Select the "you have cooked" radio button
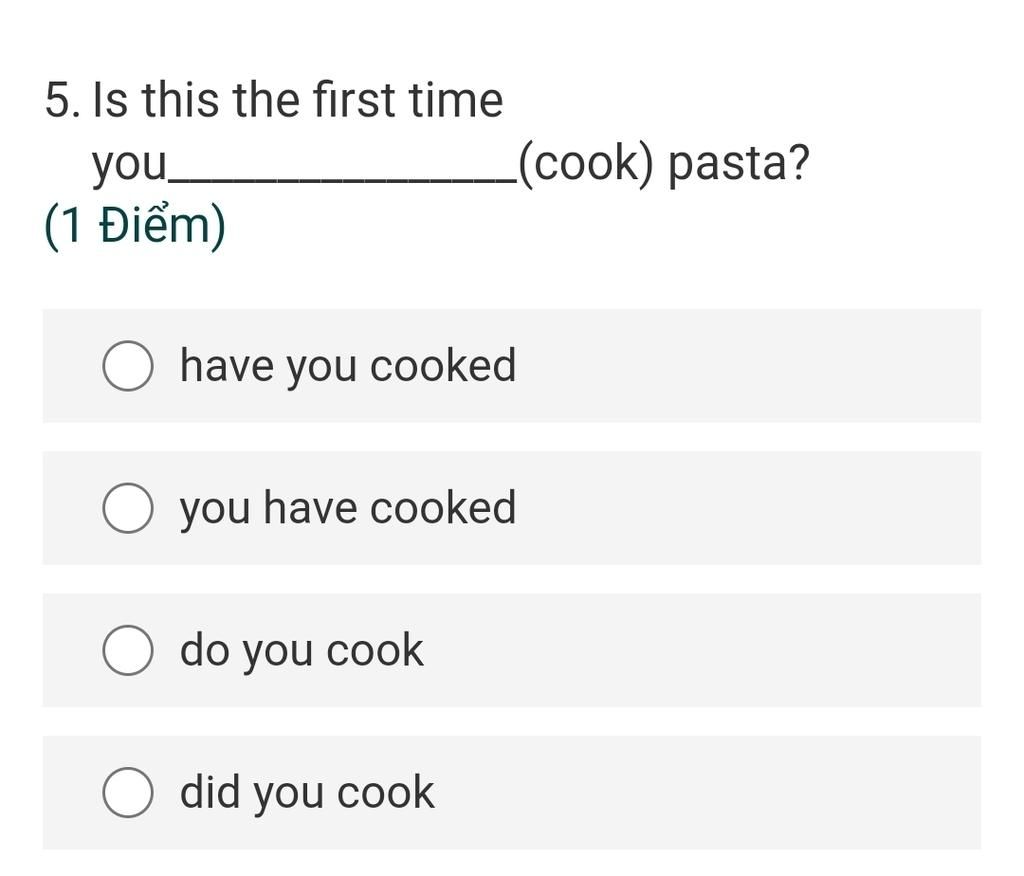 128,508
